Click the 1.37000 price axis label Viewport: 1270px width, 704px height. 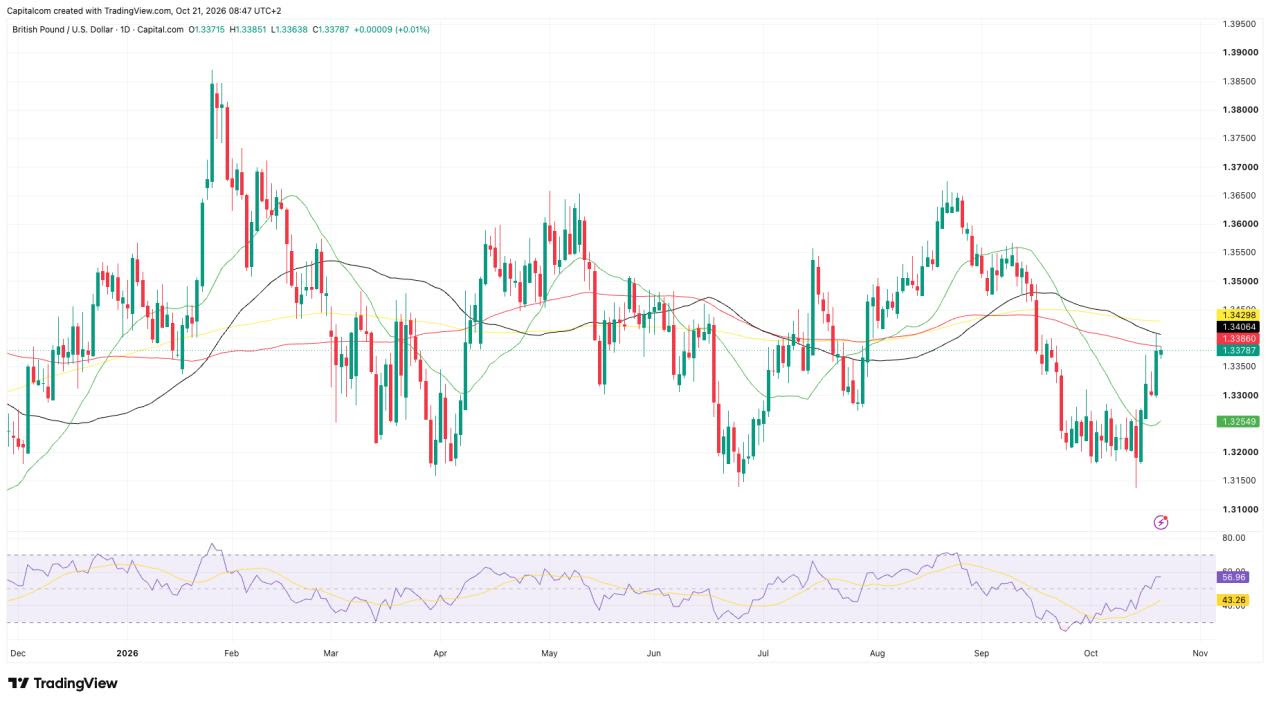tap(1240, 166)
